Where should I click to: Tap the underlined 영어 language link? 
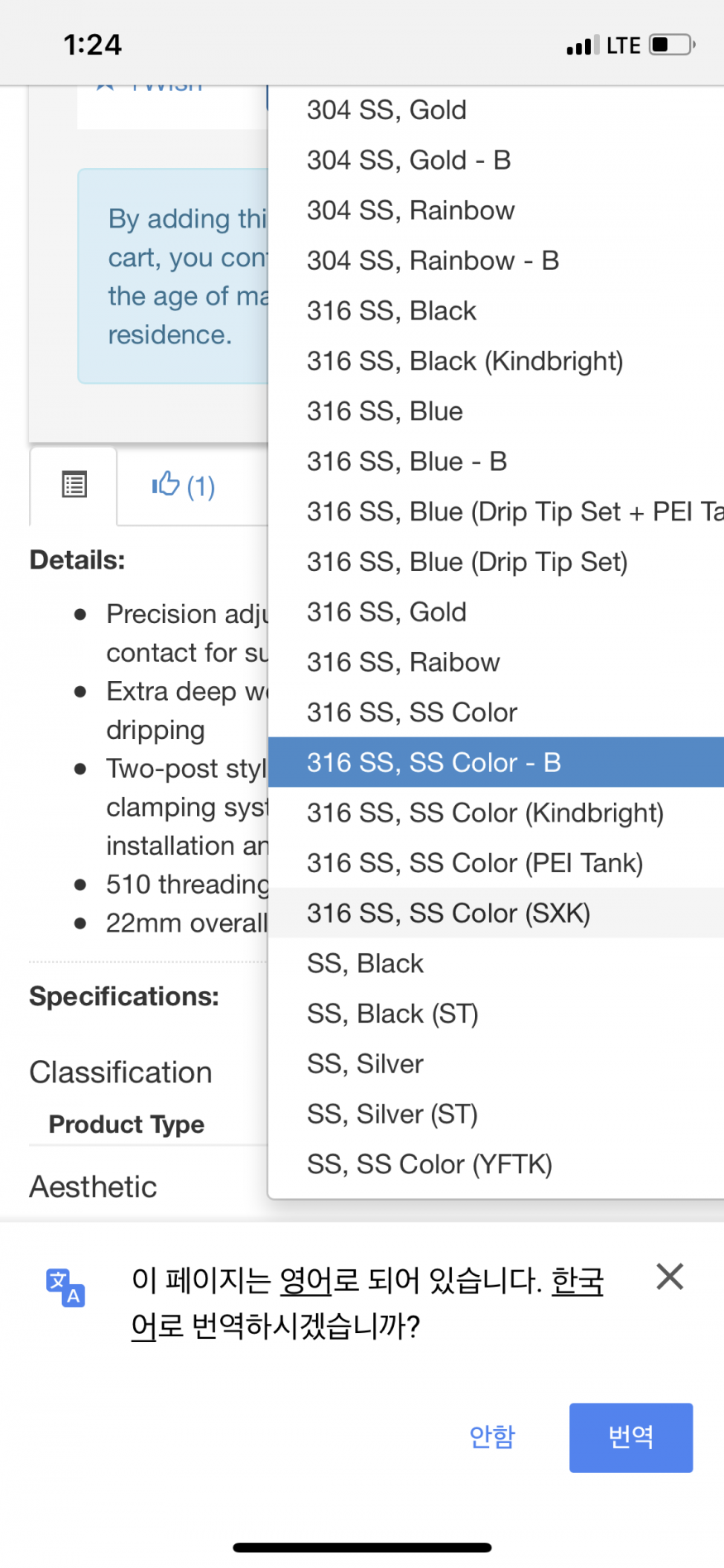tap(305, 1281)
